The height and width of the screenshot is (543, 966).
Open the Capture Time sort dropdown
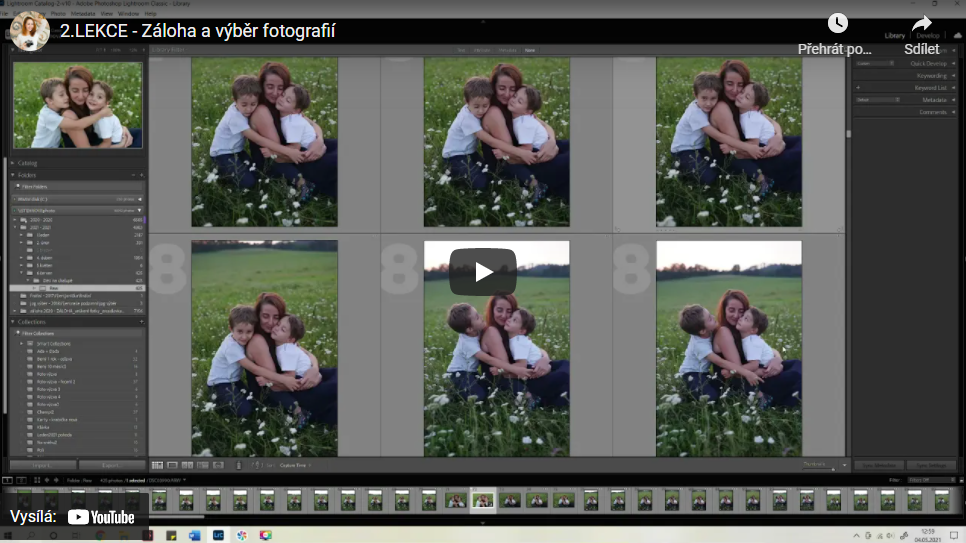296,465
